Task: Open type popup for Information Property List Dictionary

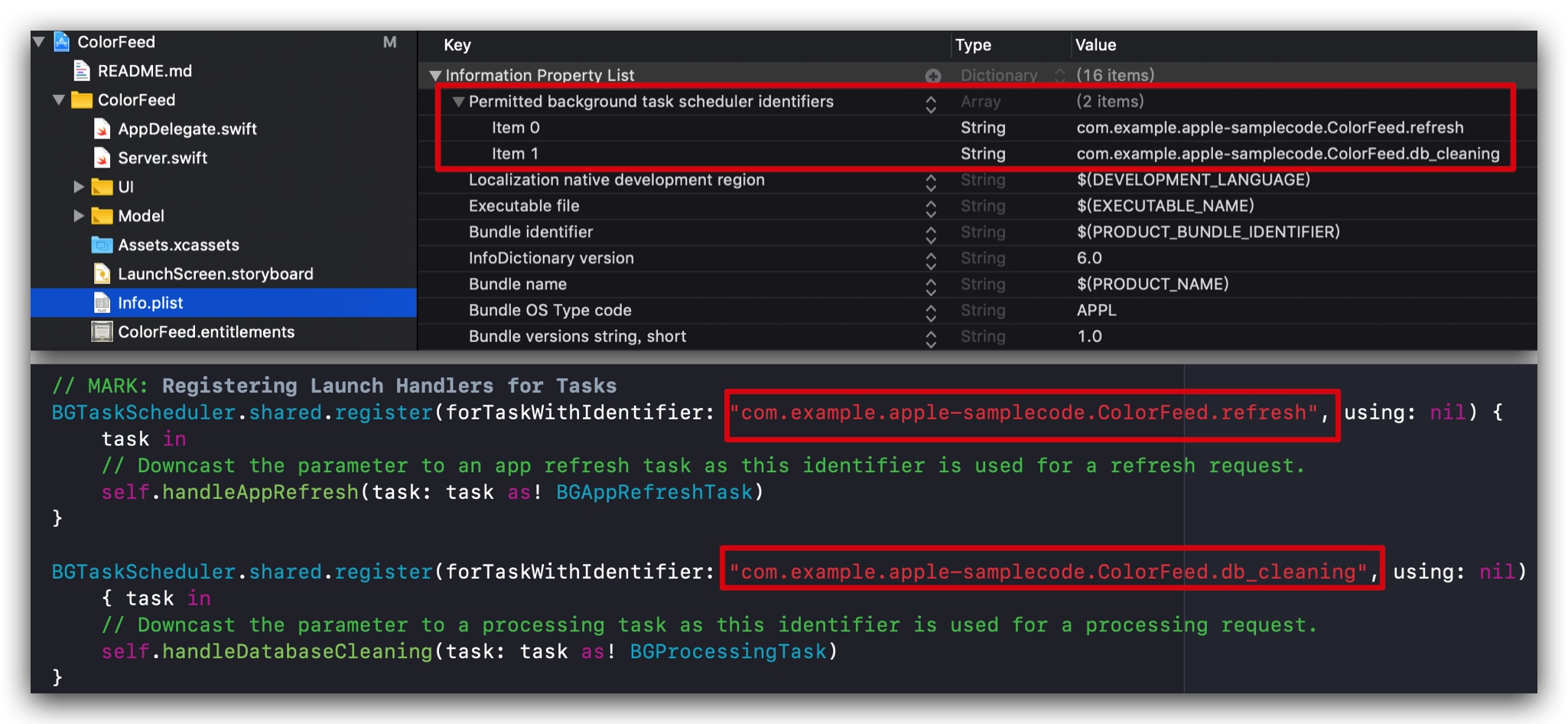Action: 1060,76
